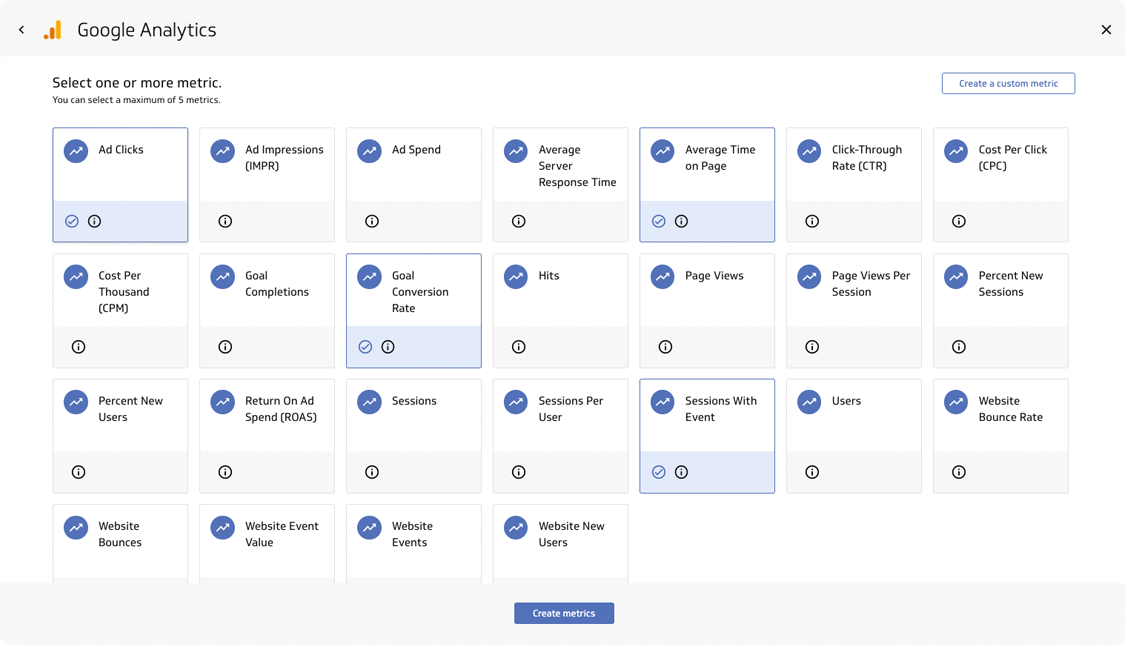This screenshot has width=1125, height=645.
Task: Close the Google Analytics dialog
Action: (x=1106, y=30)
